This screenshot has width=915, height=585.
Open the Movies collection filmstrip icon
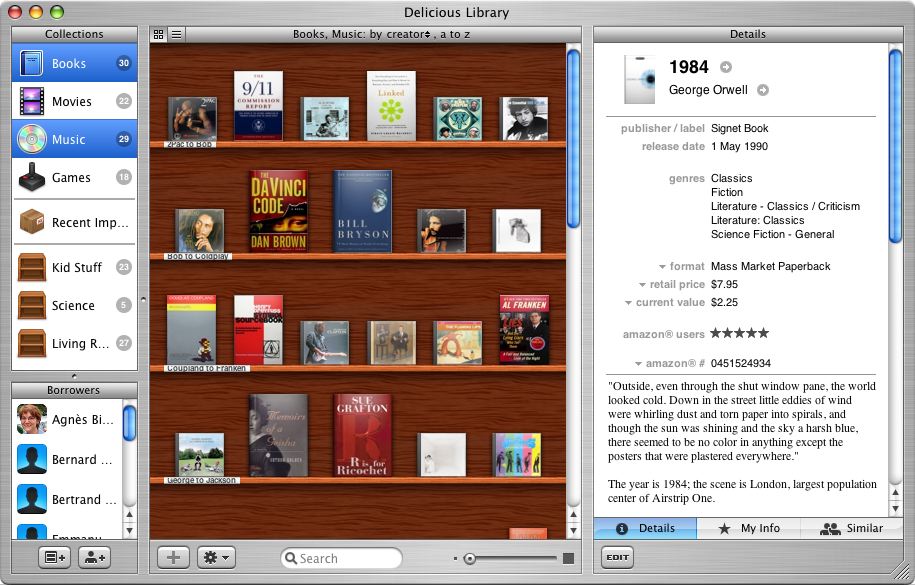click(x=31, y=101)
